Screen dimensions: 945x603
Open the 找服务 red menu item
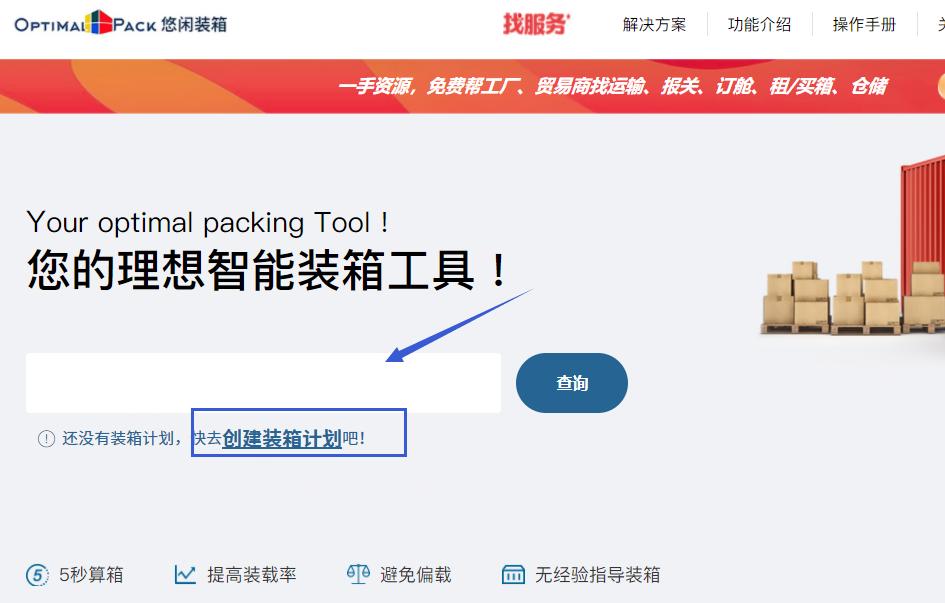point(536,24)
